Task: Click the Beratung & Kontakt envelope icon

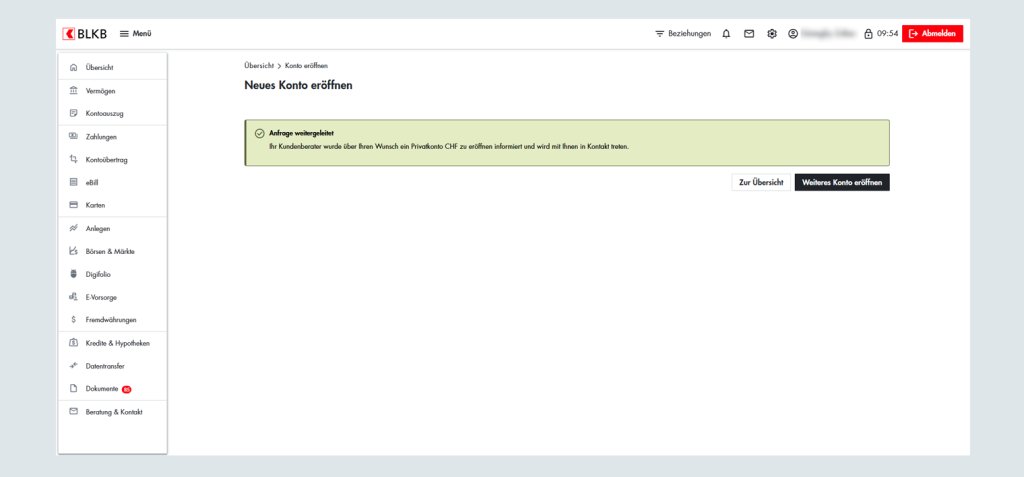Action: coord(73,412)
